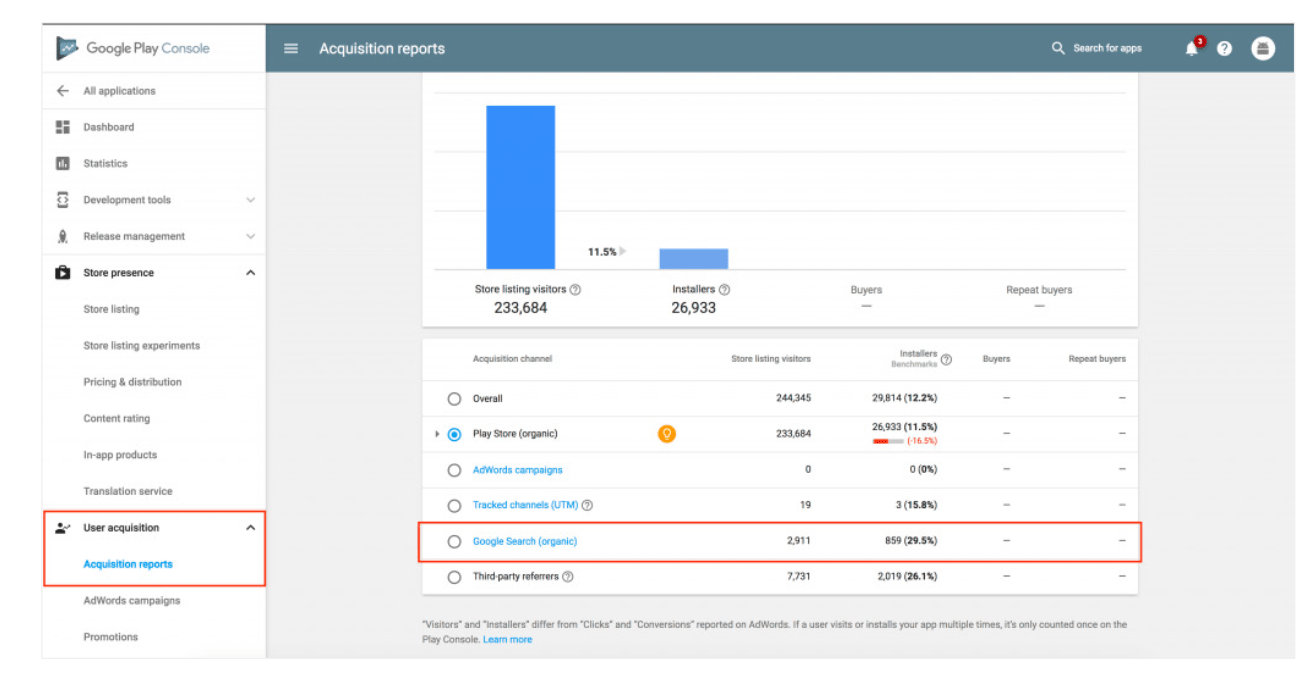The width and height of the screenshot is (1312, 674).
Task: Open Pricing & distribution
Action: pyautogui.click(x=132, y=382)
